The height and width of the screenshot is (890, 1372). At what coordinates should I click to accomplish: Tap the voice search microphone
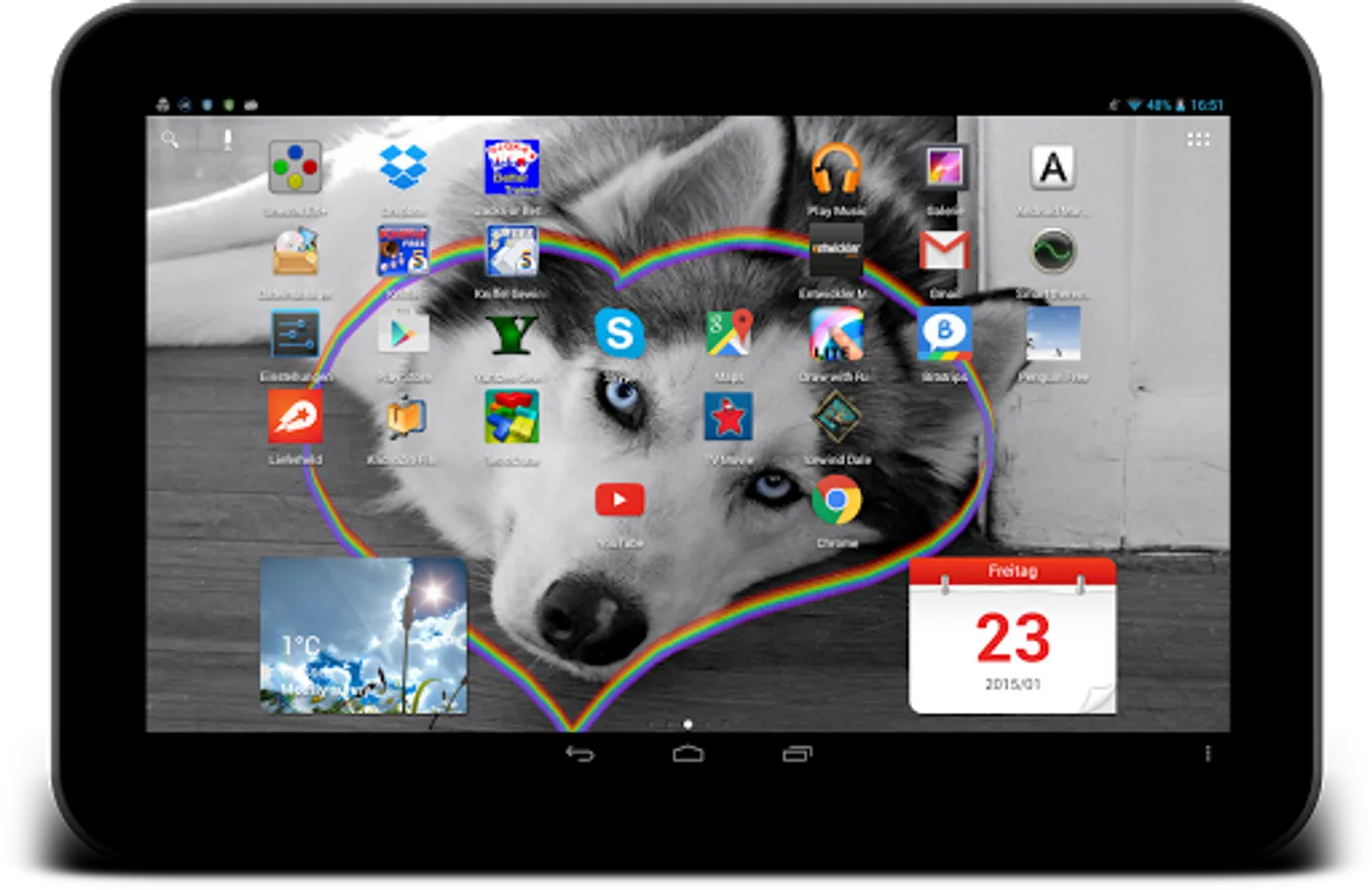(x=227, y=139)
